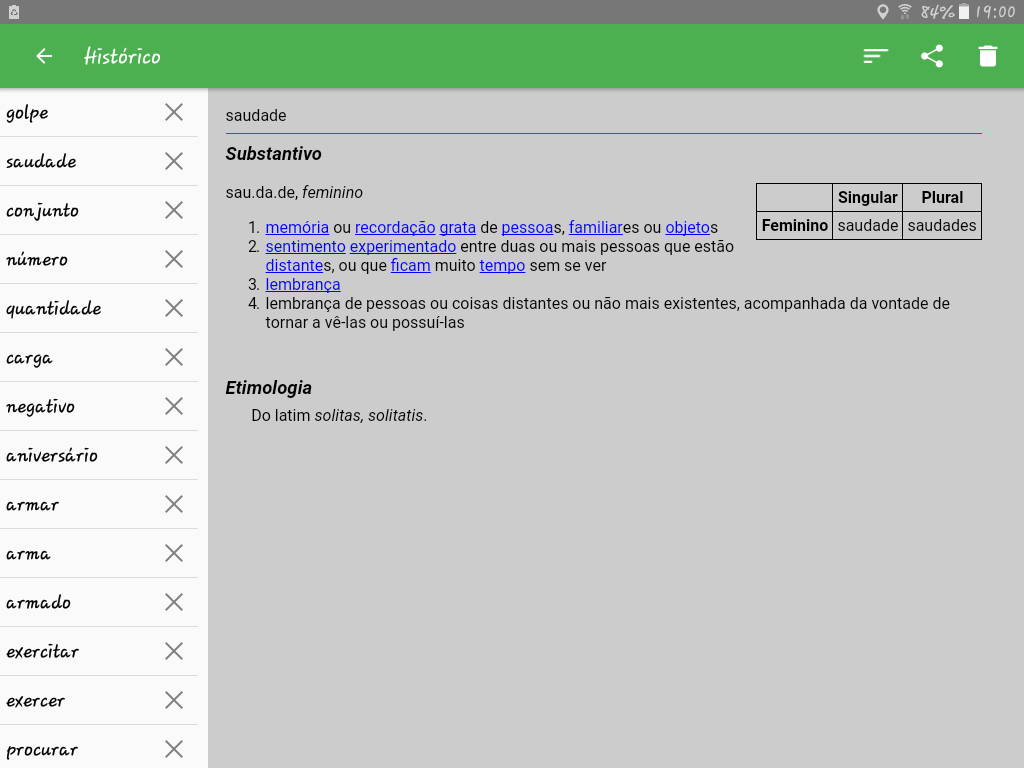Image resolution: width=1024 pixels, height=768 pixels.
Task: Follow the 'familiar' link
Action: 596,227
